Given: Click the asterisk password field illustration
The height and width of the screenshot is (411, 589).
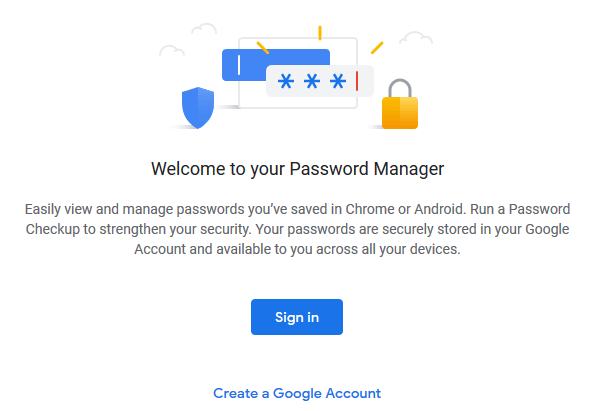Looking at the screenshot, I should pyautogui.click(x=320, y=81).
